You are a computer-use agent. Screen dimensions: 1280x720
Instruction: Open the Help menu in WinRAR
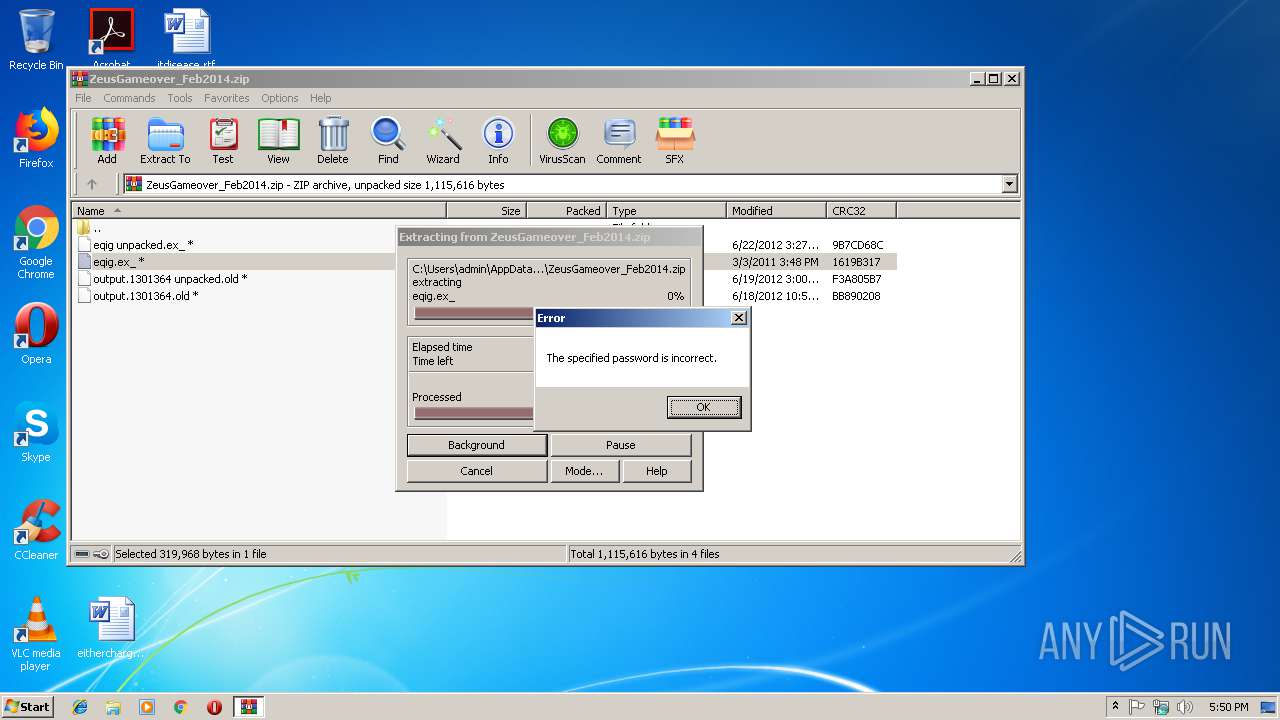click(320, 98)
